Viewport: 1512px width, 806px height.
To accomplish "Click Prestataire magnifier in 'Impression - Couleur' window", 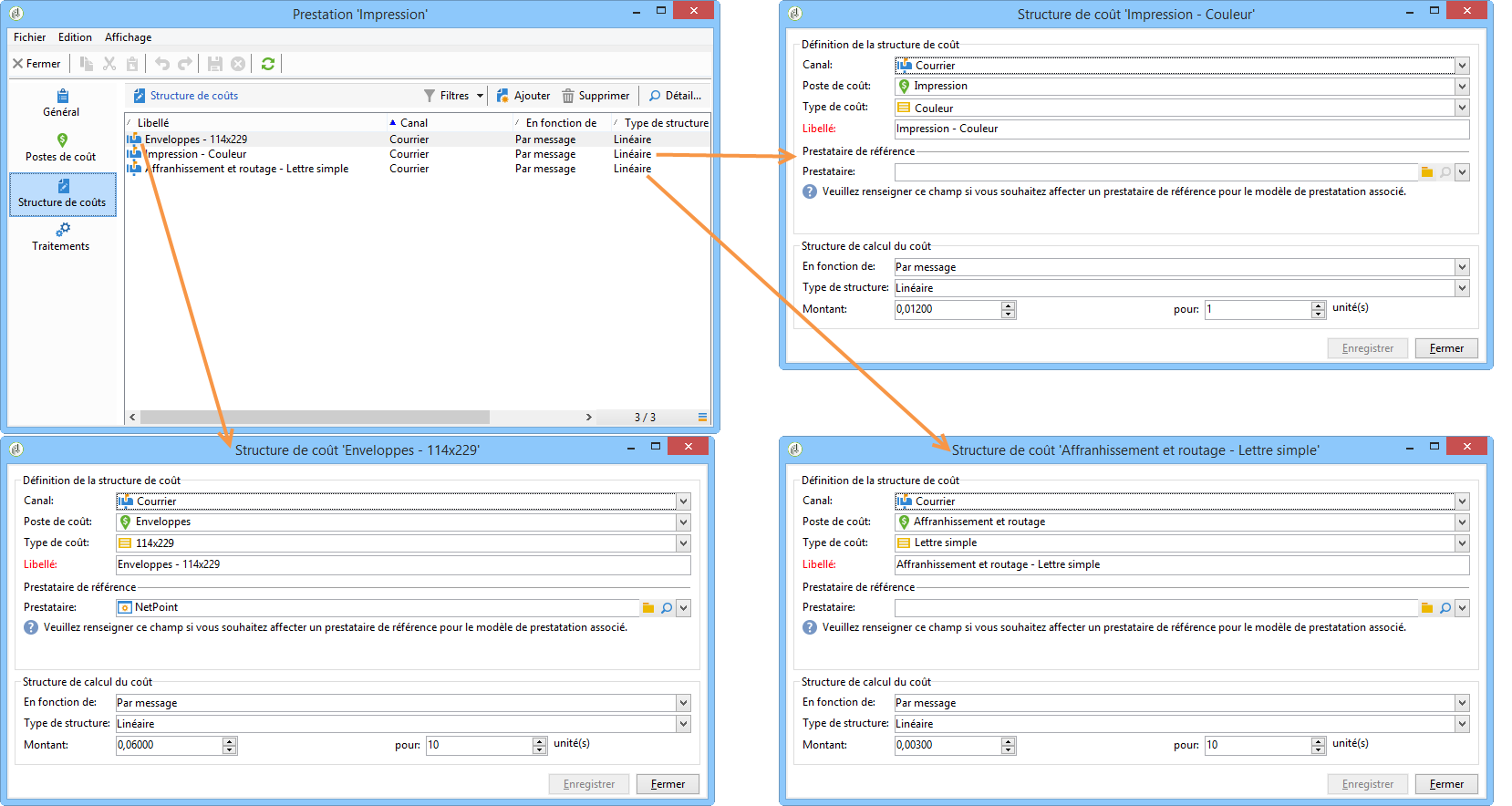I will point(1445,172).
